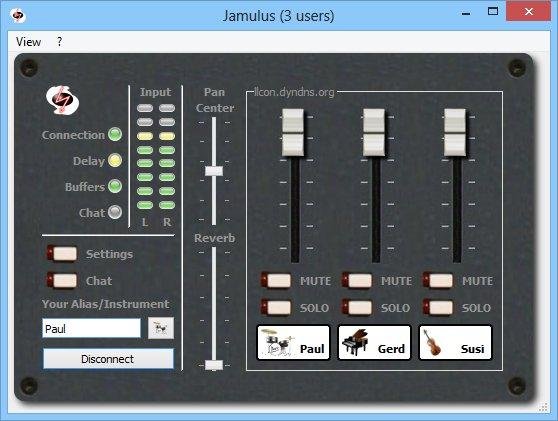
Task: Click the drum kit icon next to Paul
Action: pyautogui.click(x=277, y=342)
